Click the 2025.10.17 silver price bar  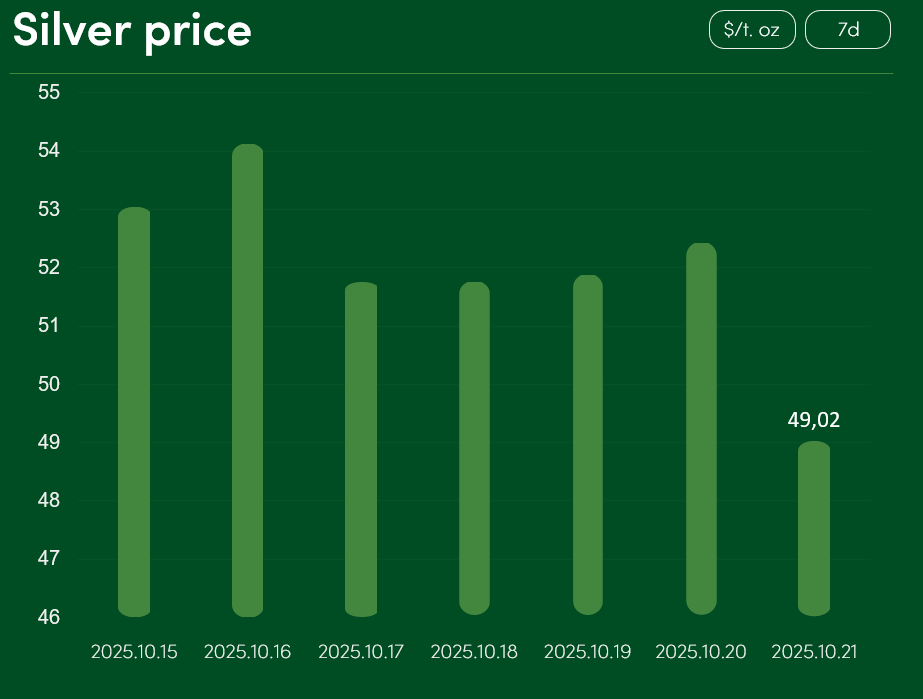361,449
